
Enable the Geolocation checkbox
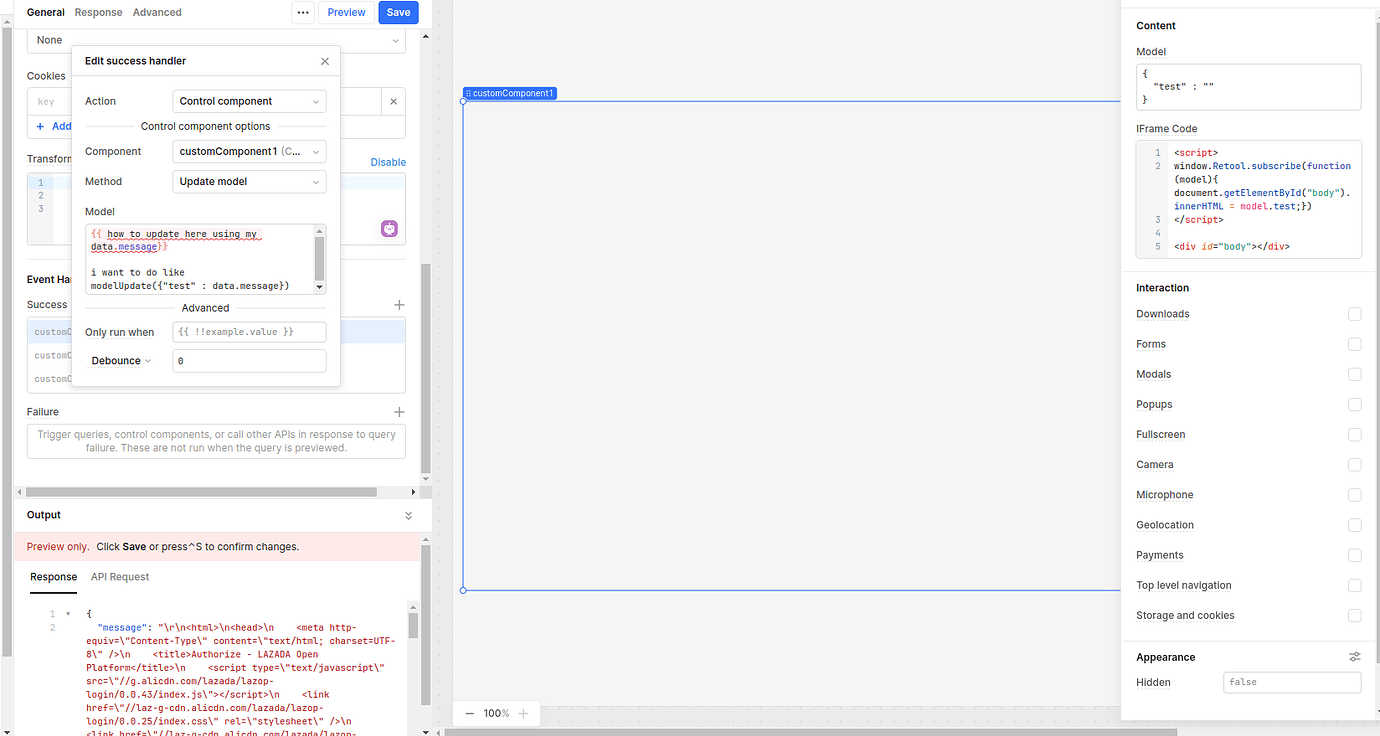coord(1354,525)
